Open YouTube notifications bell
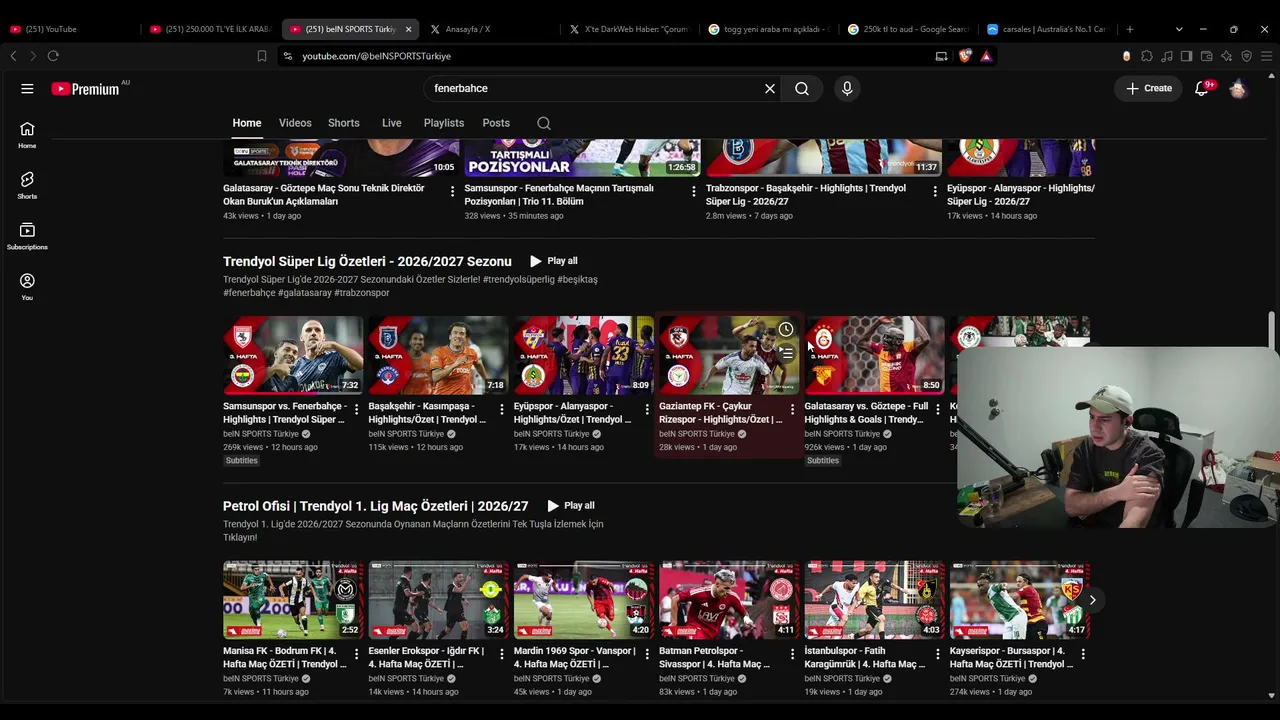This screenshot has height=720, width=1280. pyautogui.click(x=1203, y=88)
